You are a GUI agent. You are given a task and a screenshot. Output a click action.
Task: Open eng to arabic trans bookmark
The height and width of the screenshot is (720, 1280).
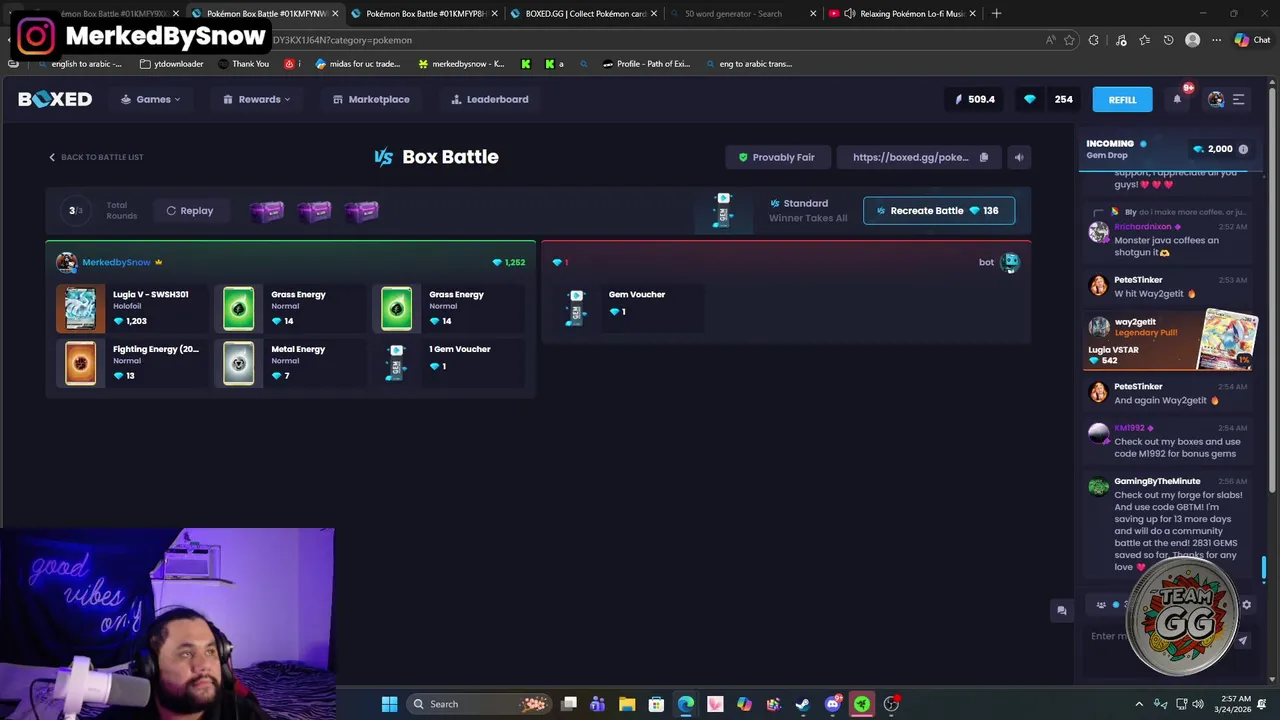coord(748,64)
